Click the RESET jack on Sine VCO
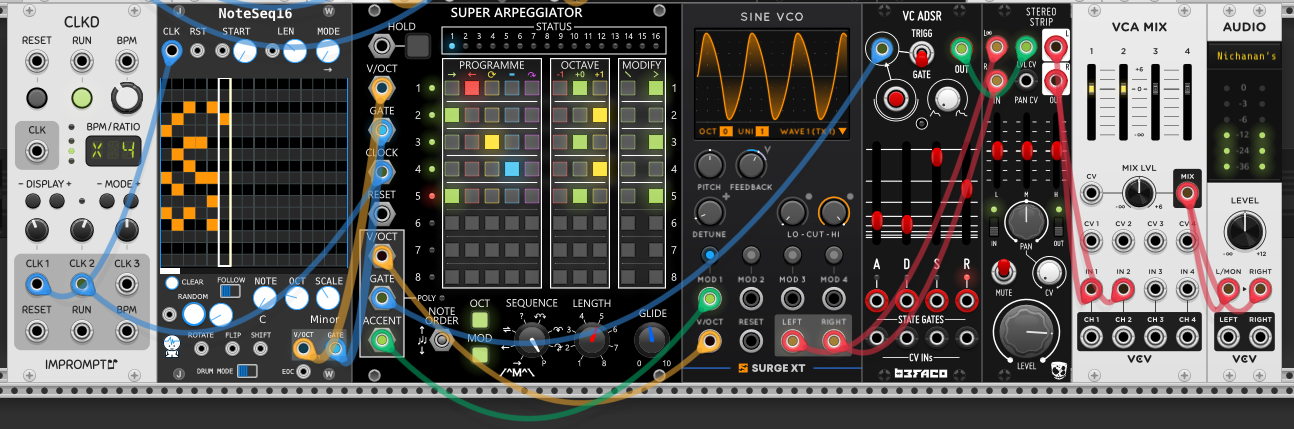Screen dimensions: 1294x429 click(751, 341)
